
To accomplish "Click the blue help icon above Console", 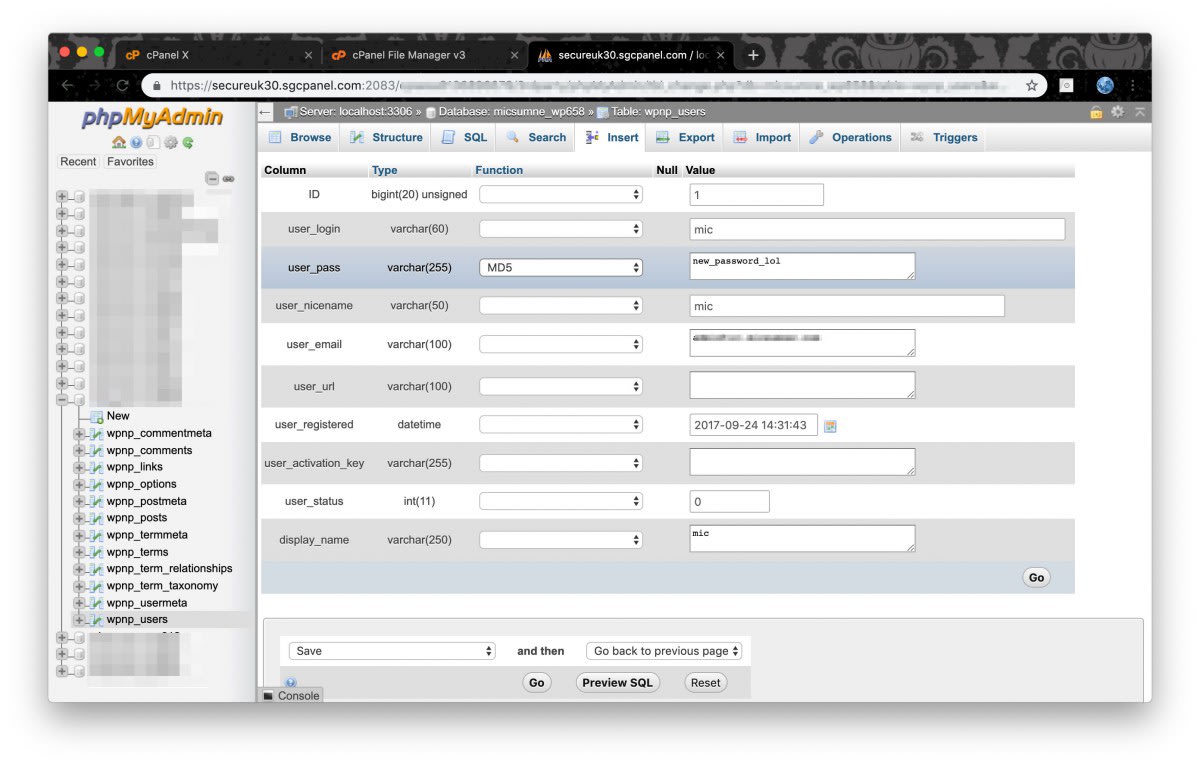I will click(x=291, y=683).
